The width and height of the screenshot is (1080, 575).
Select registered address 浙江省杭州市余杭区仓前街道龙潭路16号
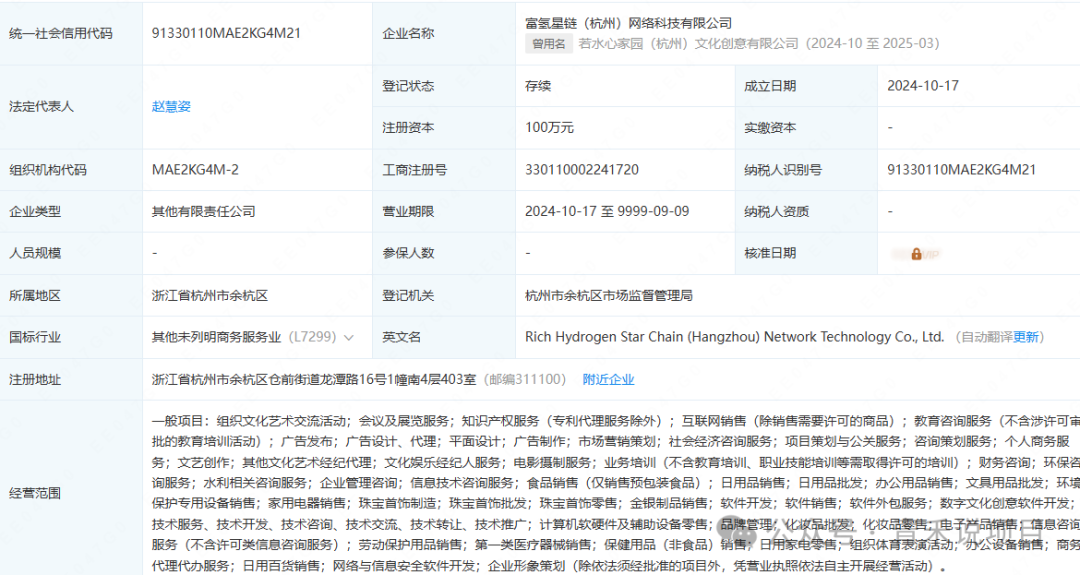pyautogui.click(x=313, y=379)
